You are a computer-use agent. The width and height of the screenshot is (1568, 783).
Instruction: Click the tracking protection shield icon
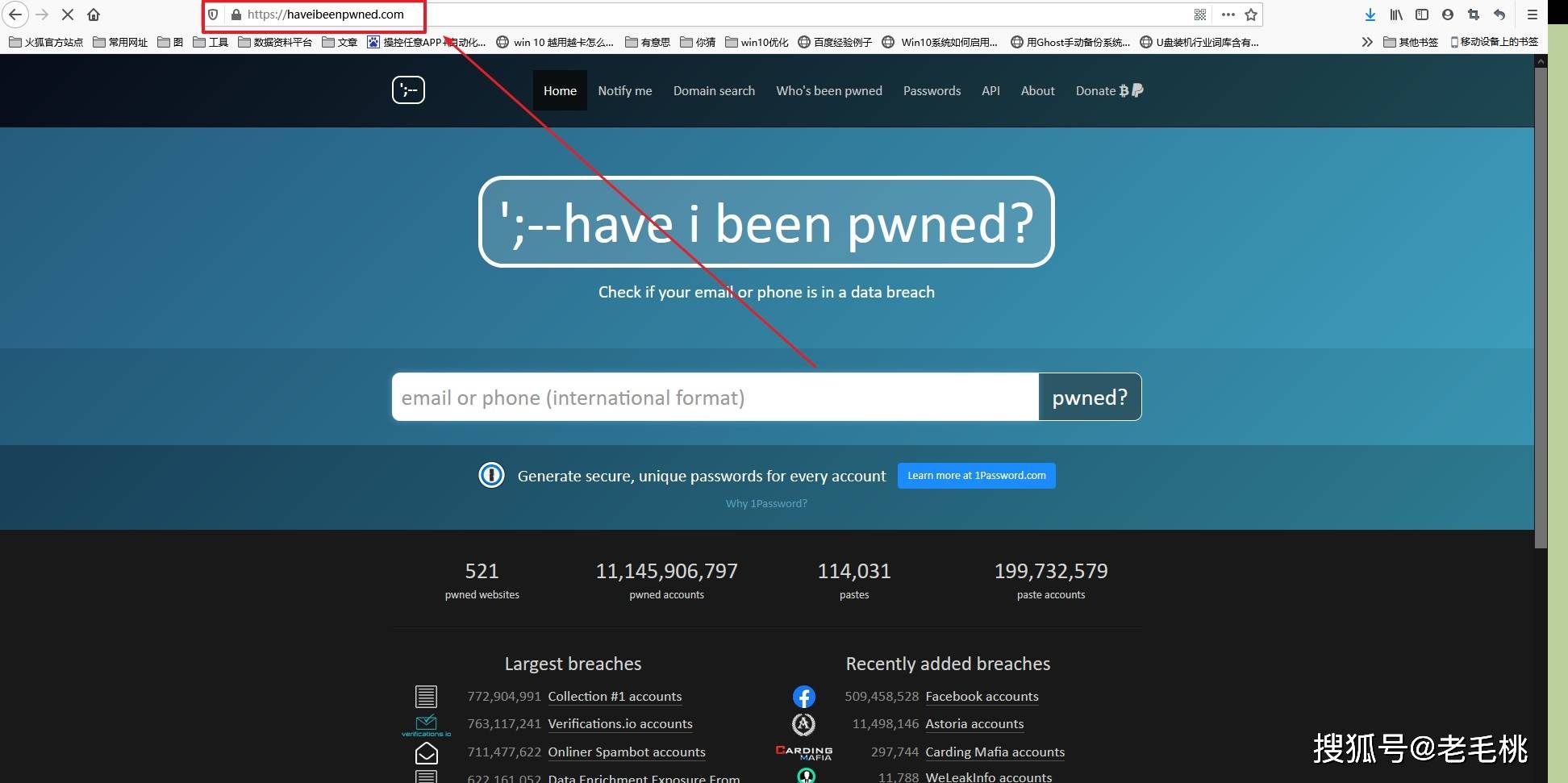click(213, 15)
